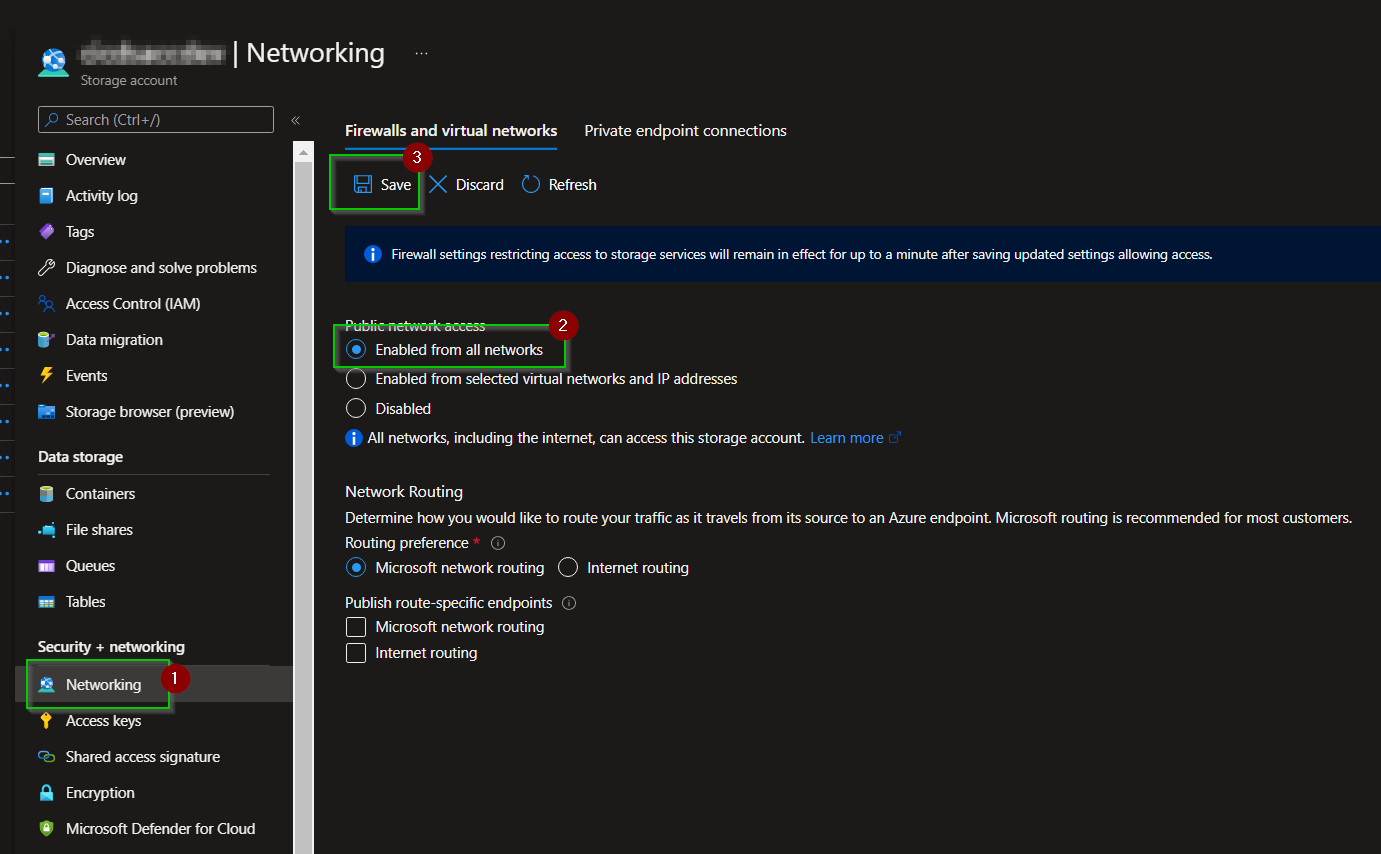Viewport: 1381px width, 854px height.
Task: Click the Refresh button label
Action: (572, 185)
